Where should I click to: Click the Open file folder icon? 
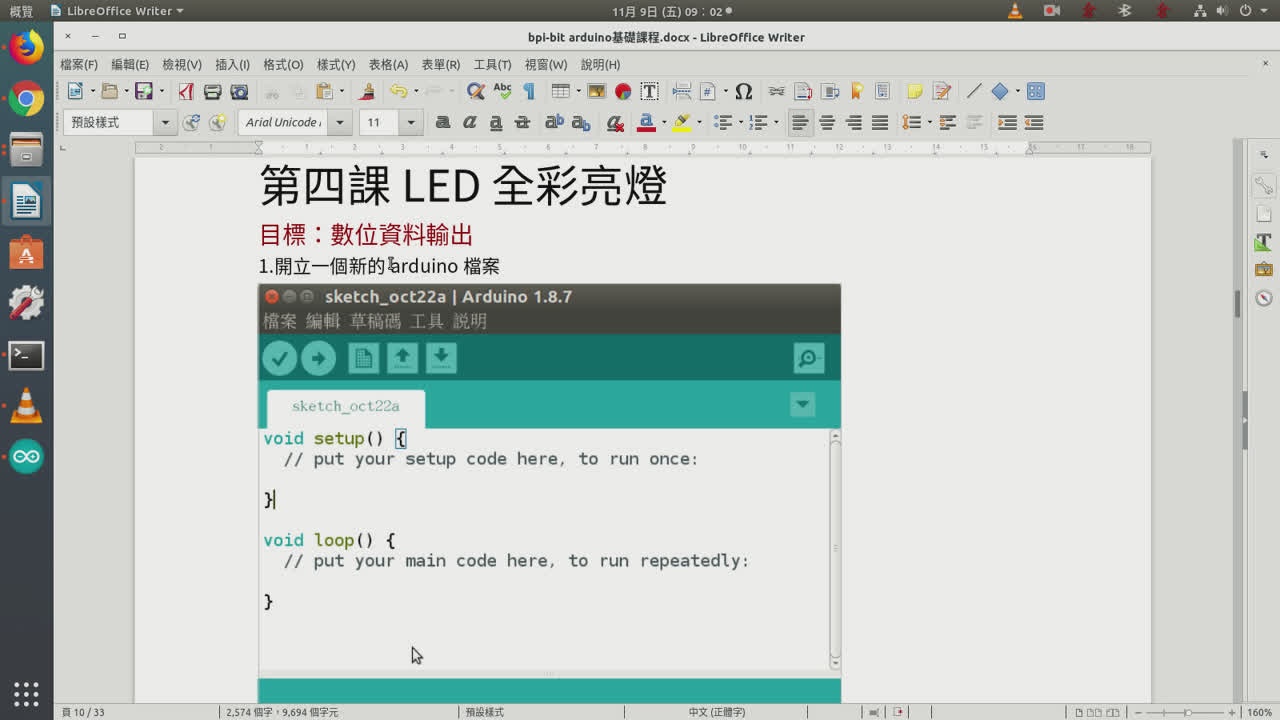click(109, 91)
